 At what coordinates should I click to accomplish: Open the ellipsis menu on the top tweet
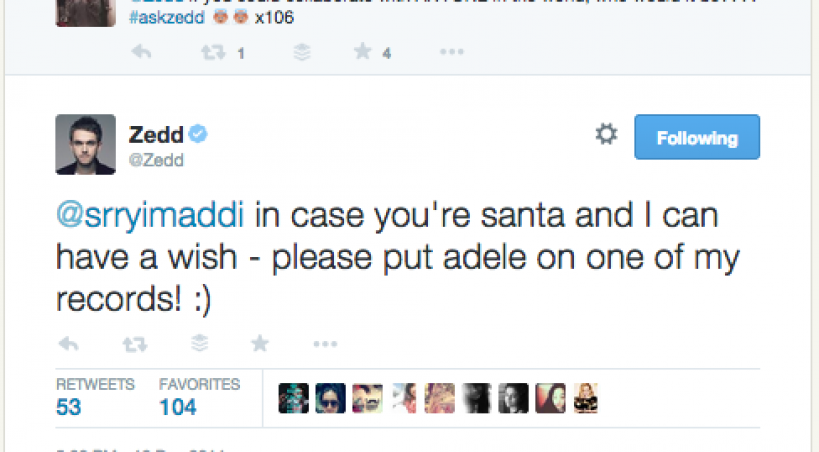point(452,53)
